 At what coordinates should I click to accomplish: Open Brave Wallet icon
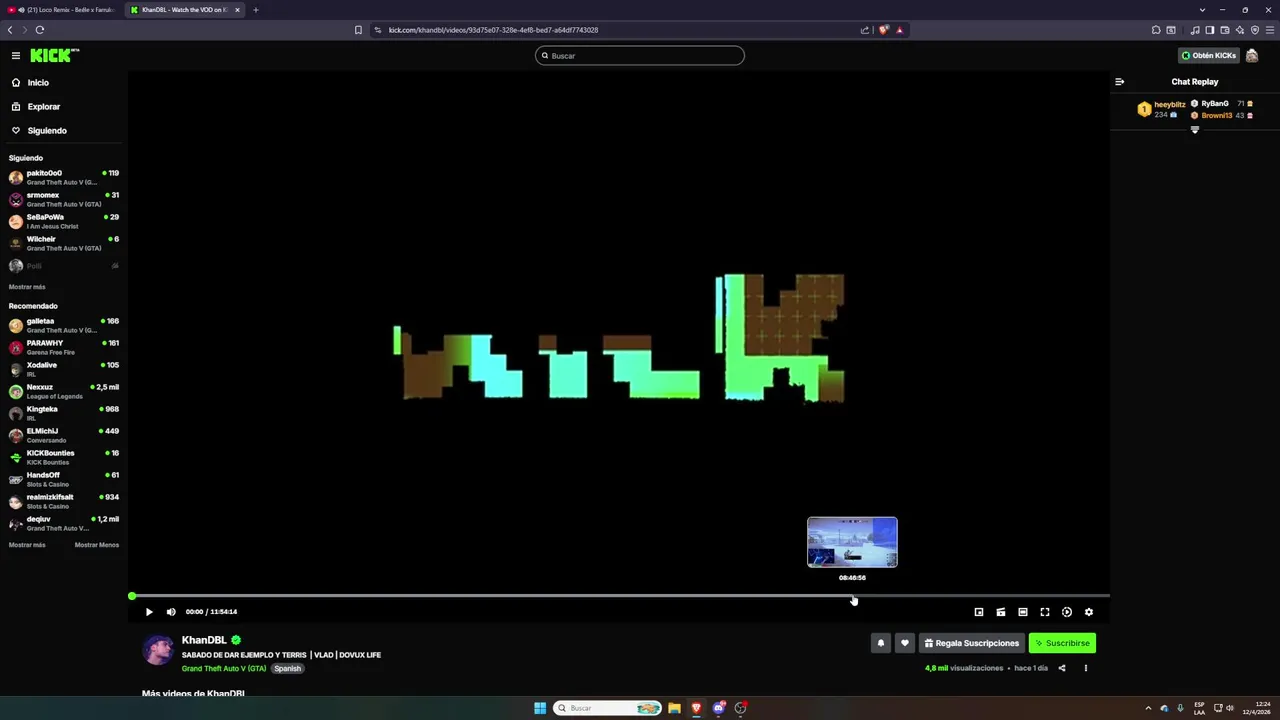[1224, 30]
